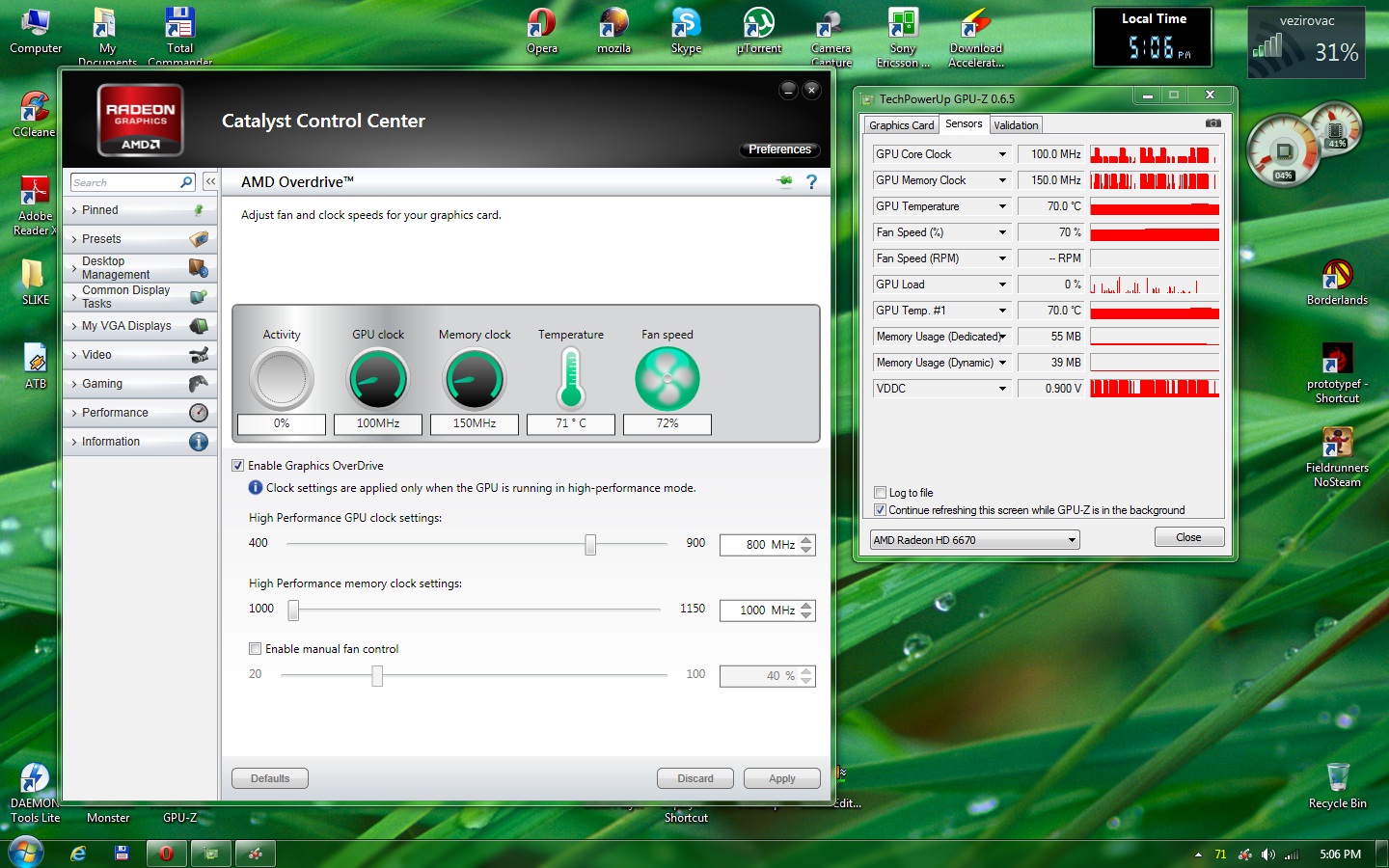Collapse the sidebar with the double-arrow icon
The height and width of the screenshot is (868, 1389).
[209, 181]
